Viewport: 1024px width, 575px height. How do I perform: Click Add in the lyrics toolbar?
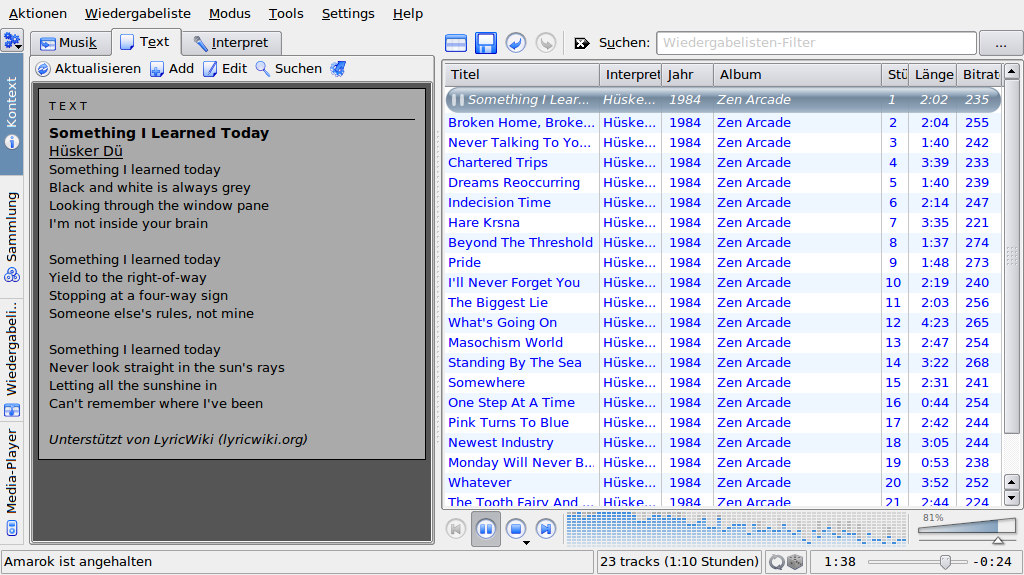[x=172, y=69]
